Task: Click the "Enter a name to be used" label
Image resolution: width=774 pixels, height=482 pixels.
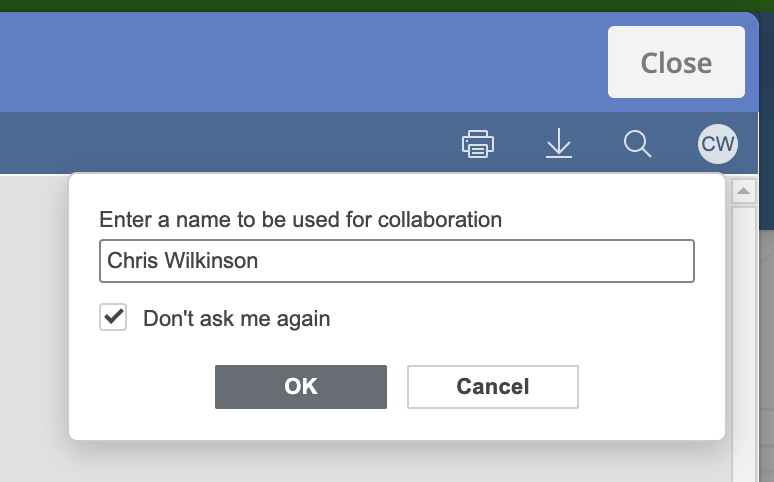Action: pos(301,220)
